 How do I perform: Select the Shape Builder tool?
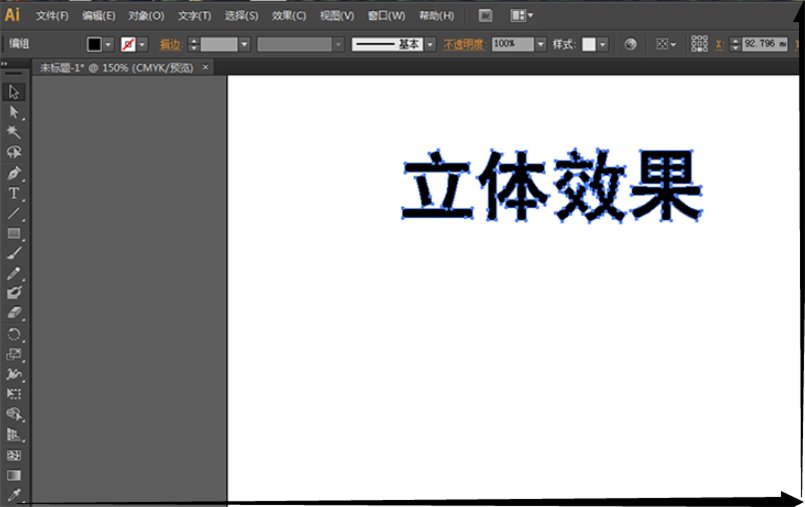(x=14, y=414)
